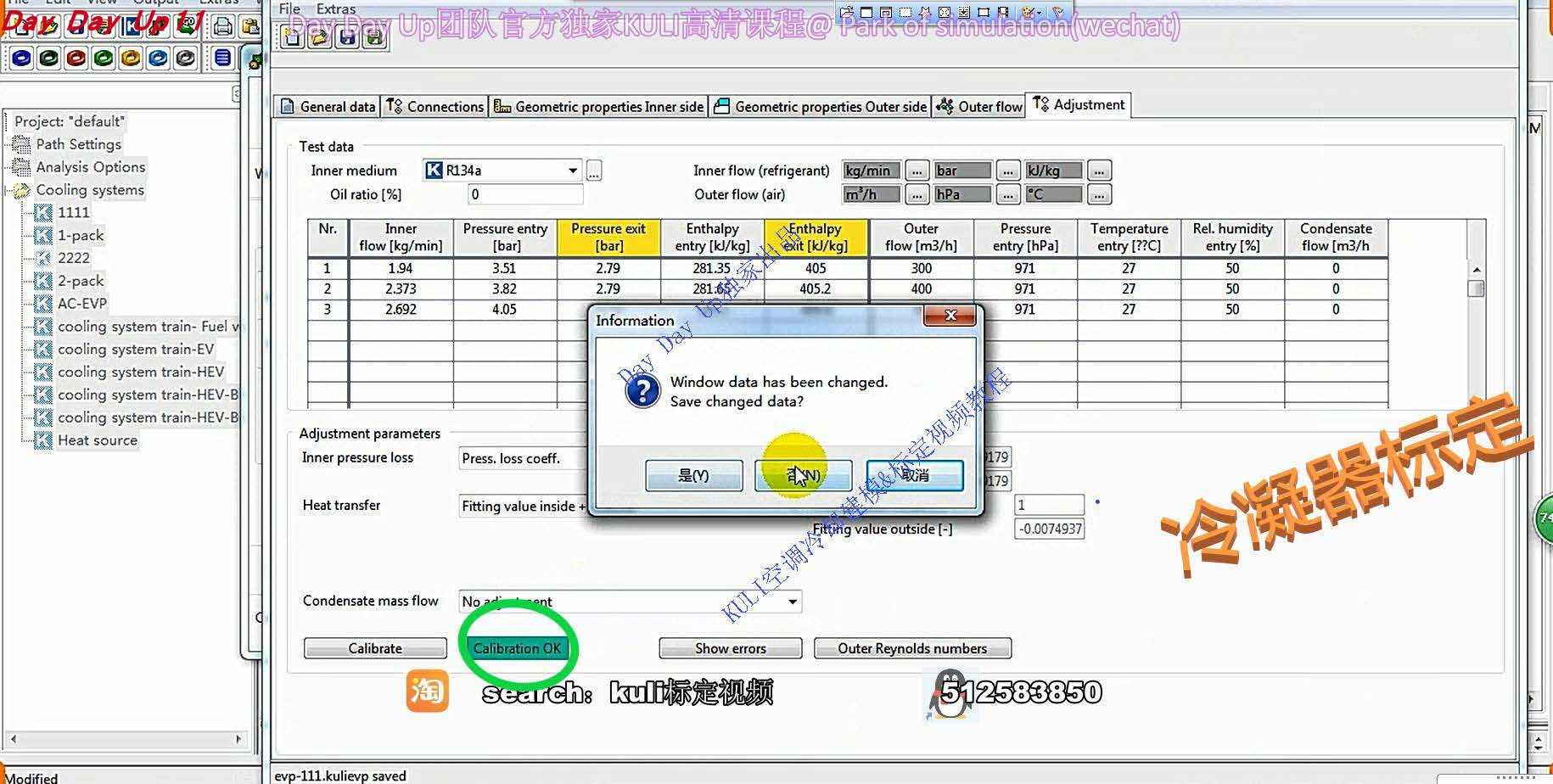
Task: Click the yellow ring component icon
Action: click(x=131, y=58)
